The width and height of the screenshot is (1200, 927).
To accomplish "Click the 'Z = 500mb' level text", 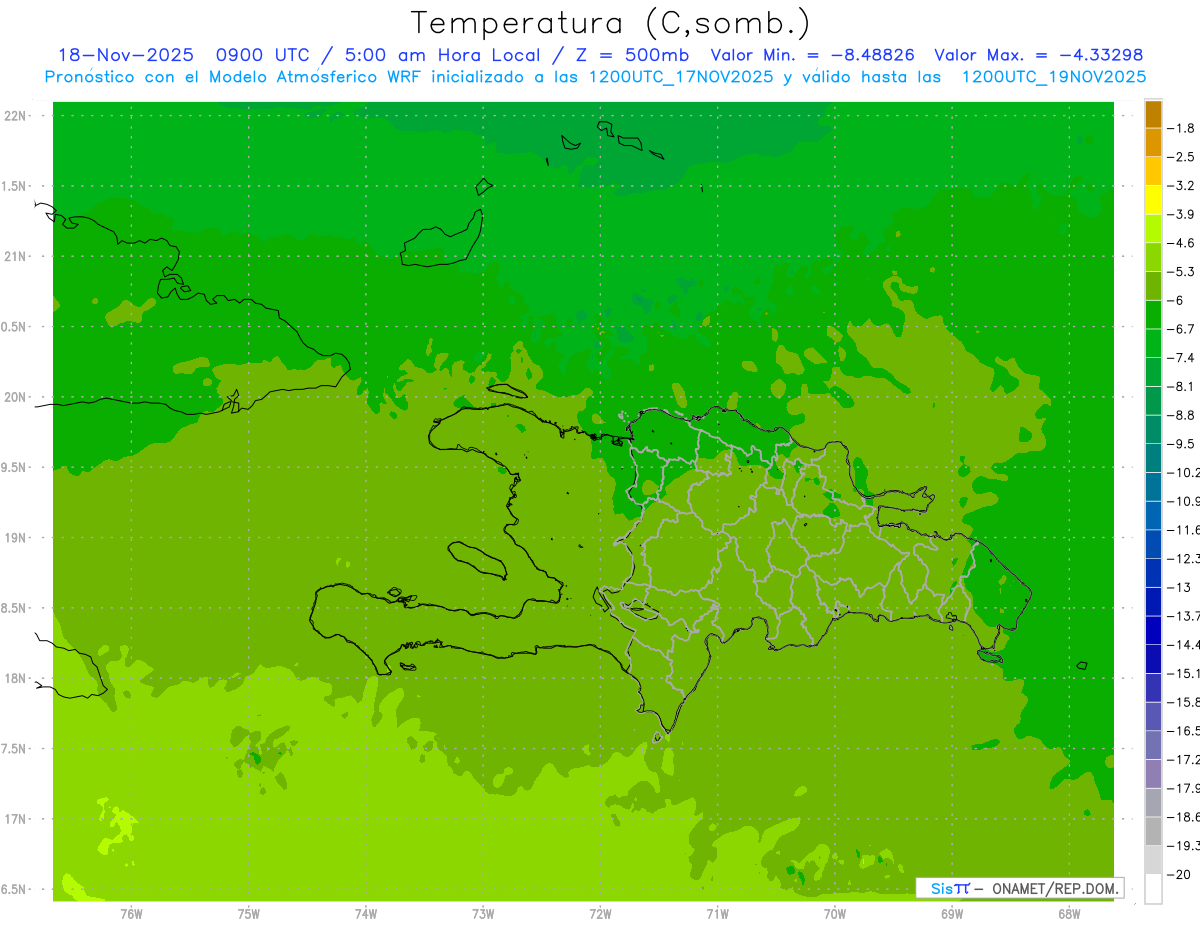I will pyautogui.click(x=630, y=55).
